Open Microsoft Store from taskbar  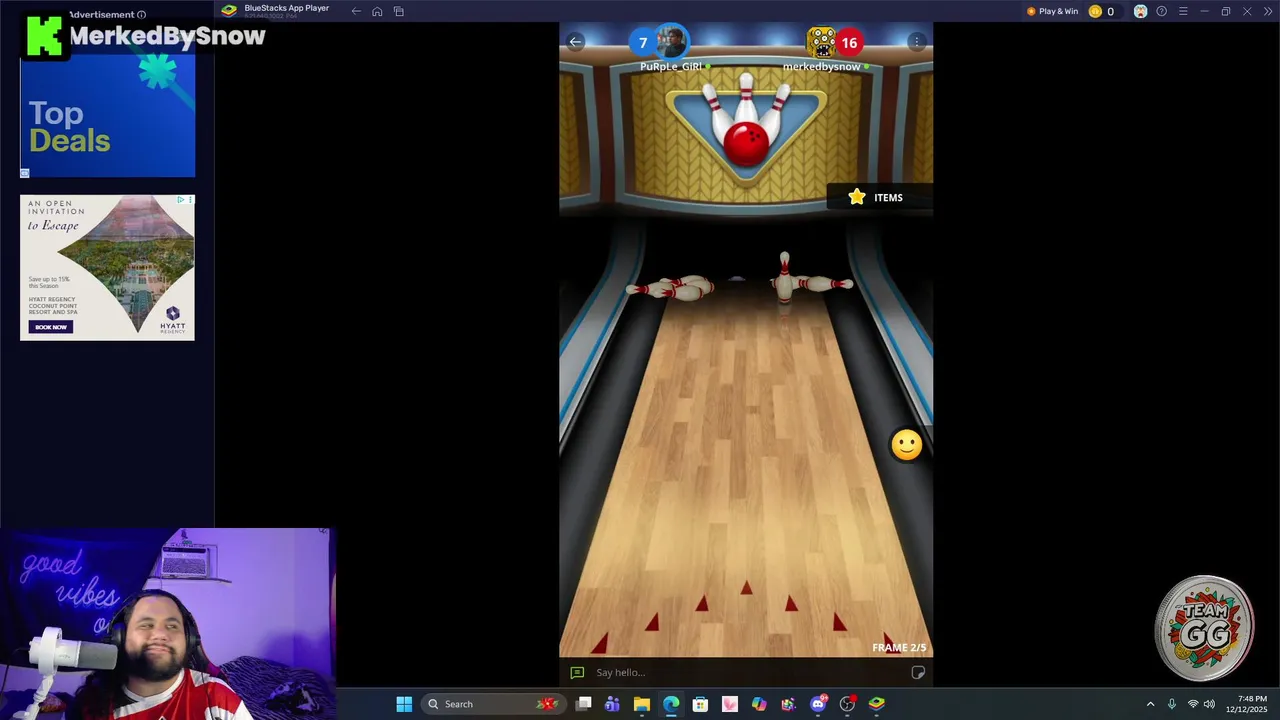click(x=700, y=704)
